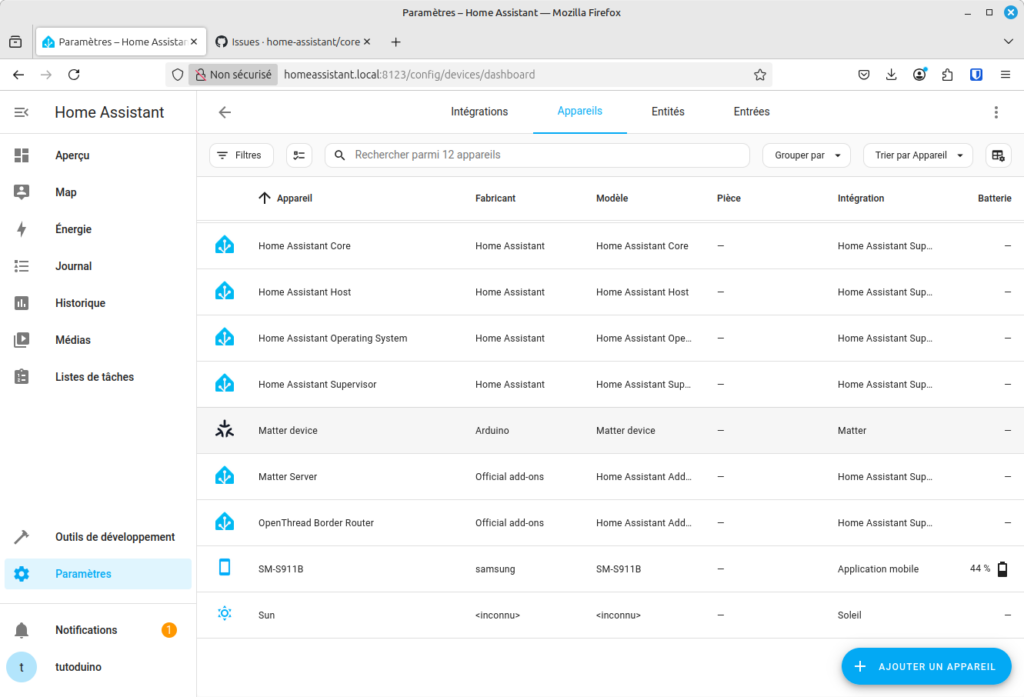Switch to the Intégrations tab

click(479, 112)
